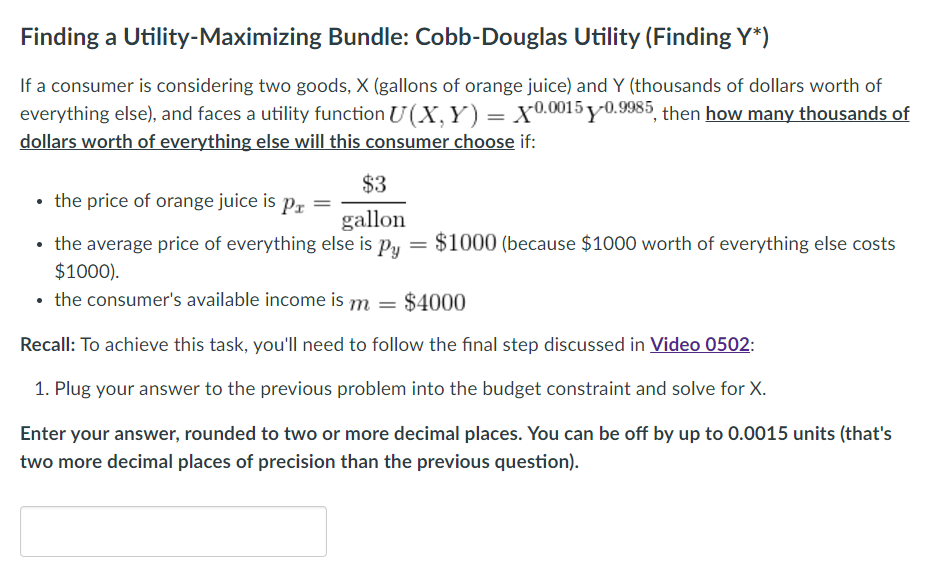Click the 'consumer's available income' bullet text

pyautogui.click(x=199, y=300)
